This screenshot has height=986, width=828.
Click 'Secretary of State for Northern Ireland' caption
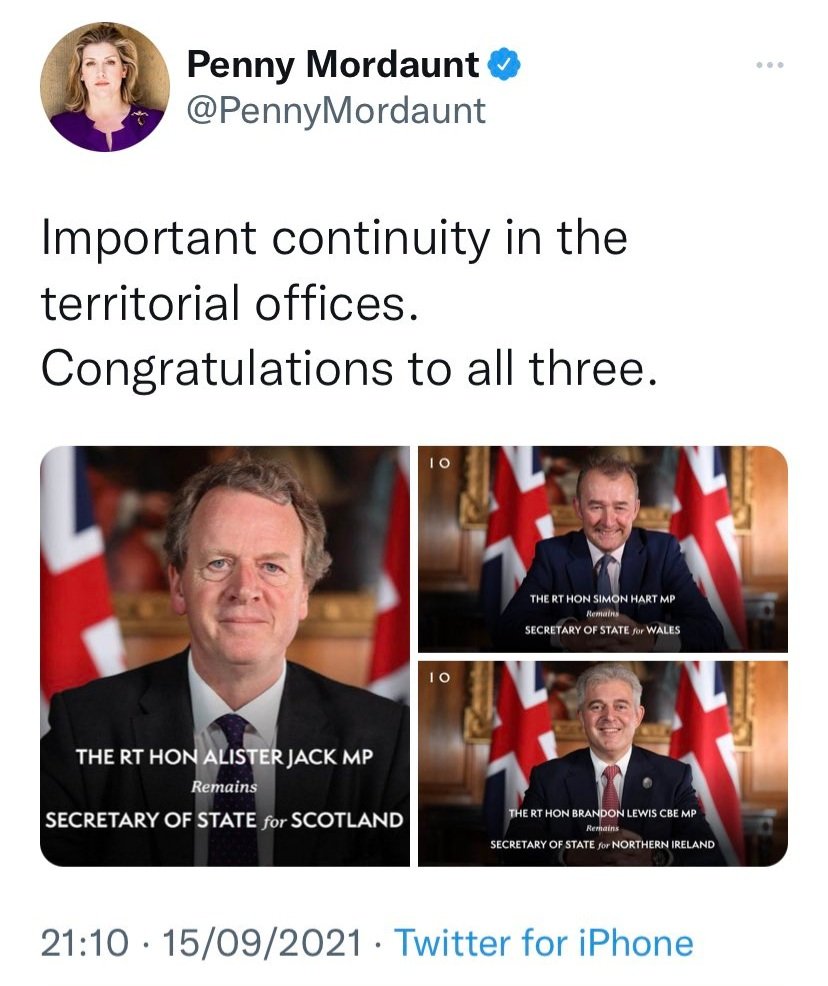(x=602, y=845)
